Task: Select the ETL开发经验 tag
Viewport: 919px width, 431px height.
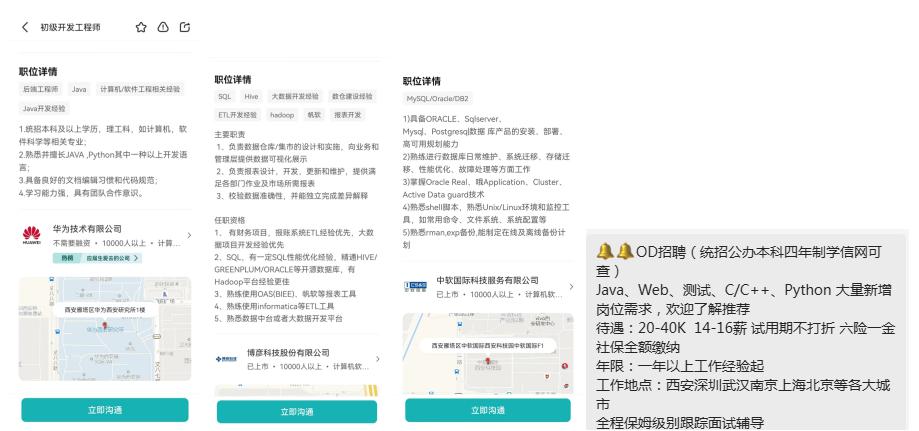Action: point(237,115)
